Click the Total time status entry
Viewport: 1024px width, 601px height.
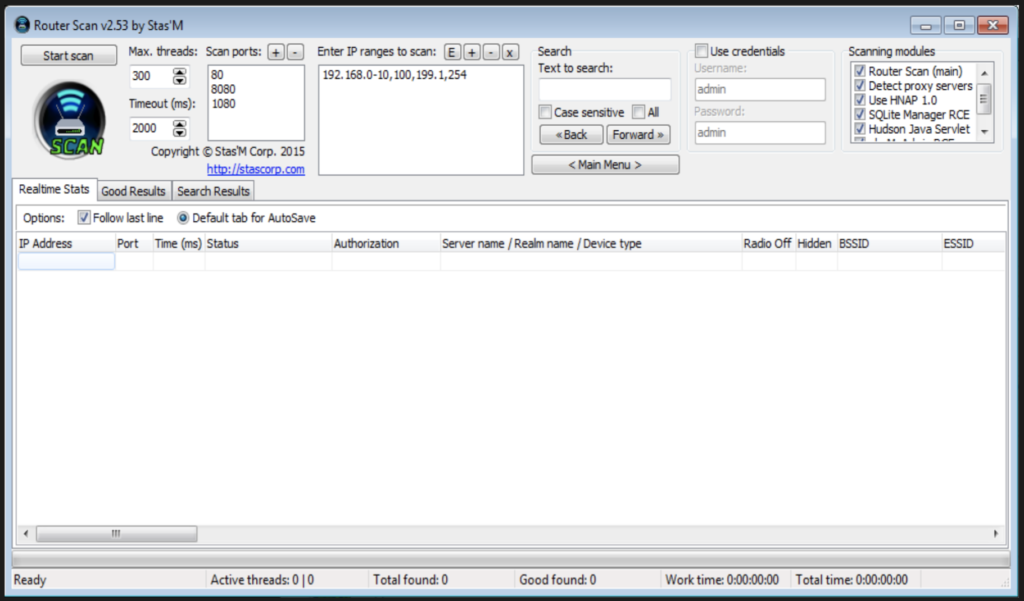[x=855, y=580]
